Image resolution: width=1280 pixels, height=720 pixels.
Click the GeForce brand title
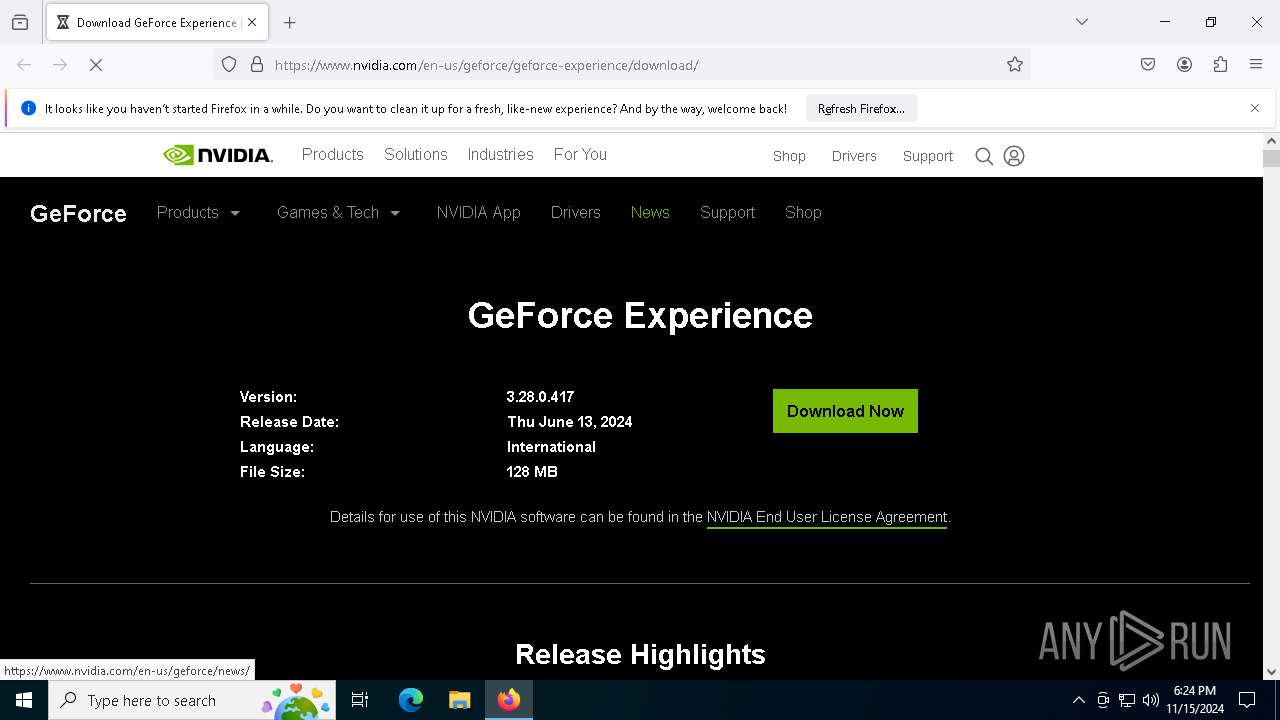click(78, 213)
